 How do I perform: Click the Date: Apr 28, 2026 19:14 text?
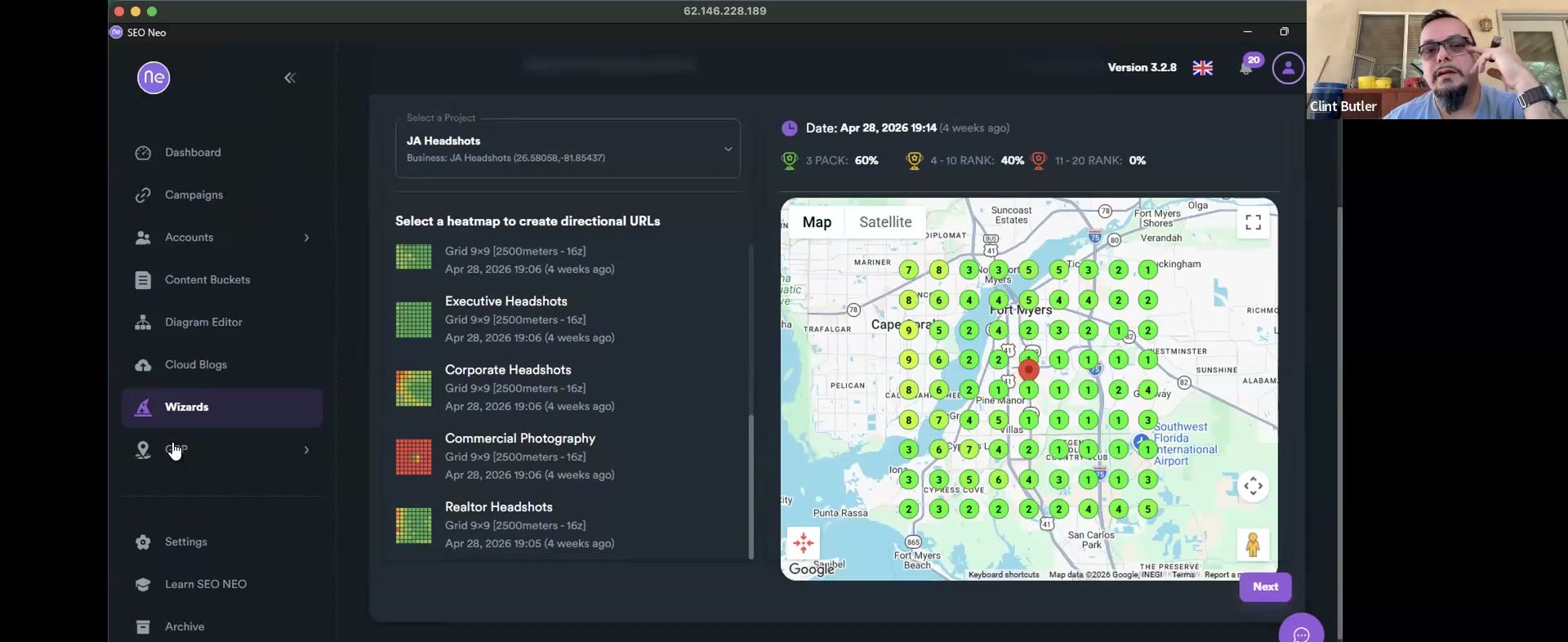pos(871,128)
